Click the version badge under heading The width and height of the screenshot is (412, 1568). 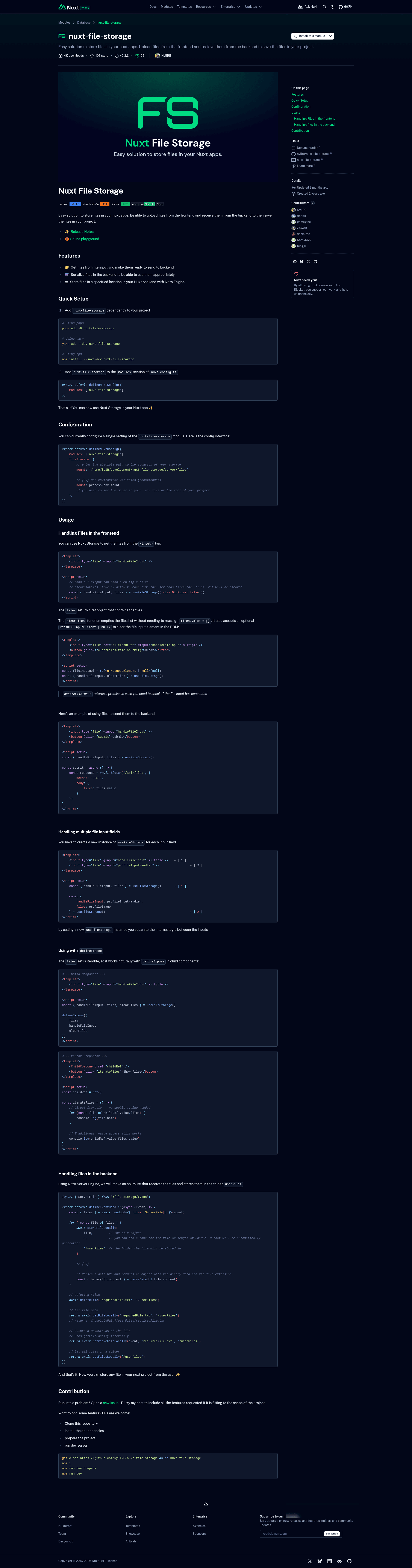70,204
